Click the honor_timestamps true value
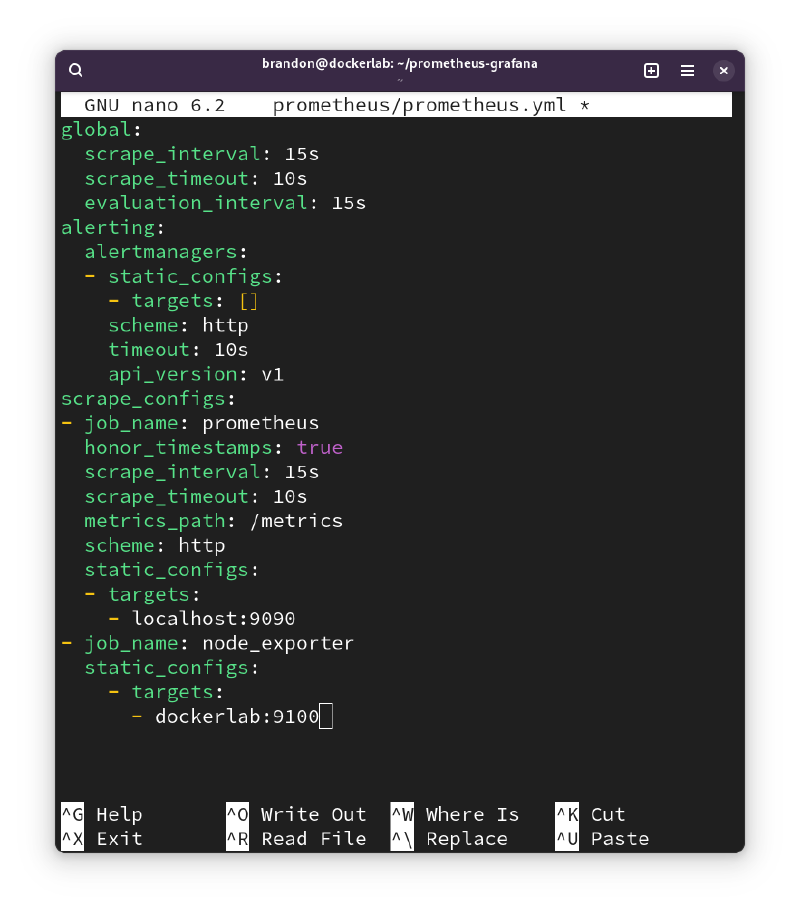 tap(319, 447)
